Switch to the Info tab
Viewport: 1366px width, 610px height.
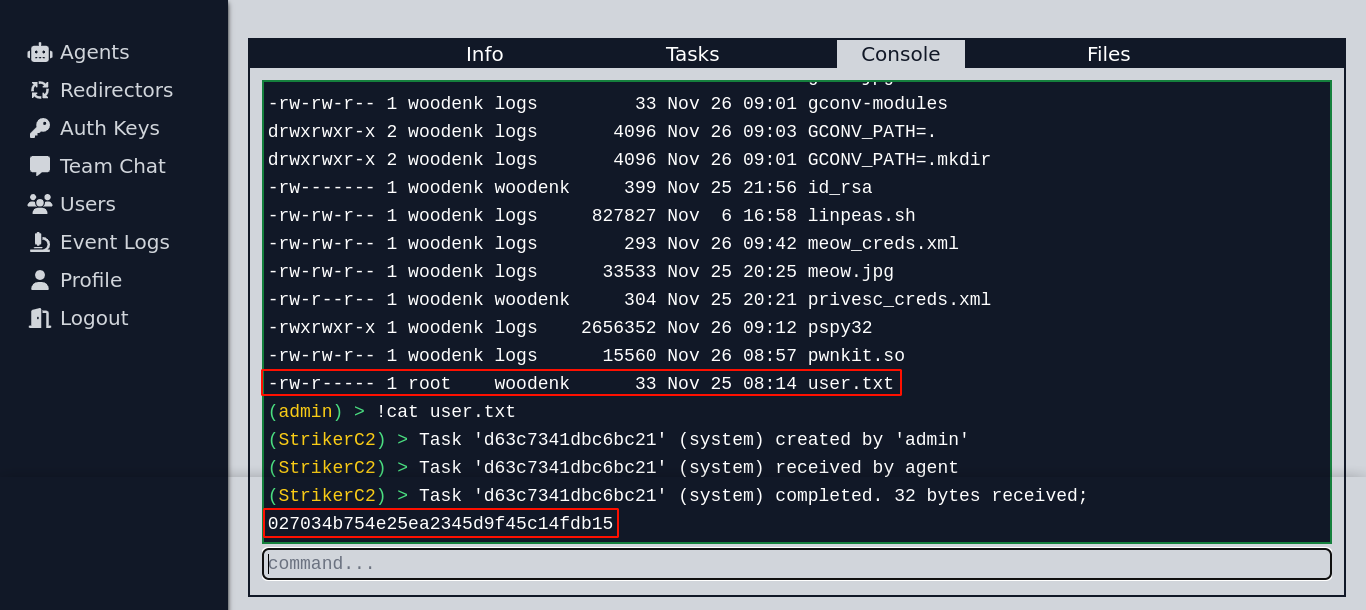pos(484,54)
